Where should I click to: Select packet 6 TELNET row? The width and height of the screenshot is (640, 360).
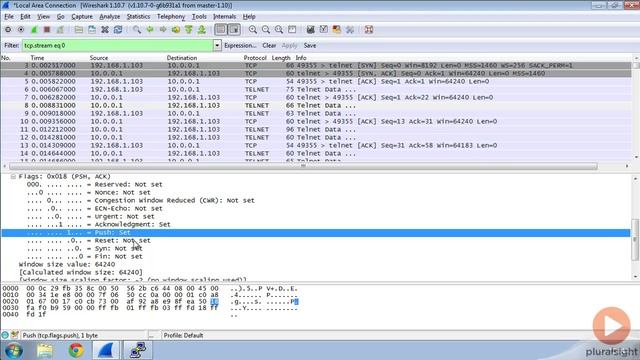pos(316,89)
